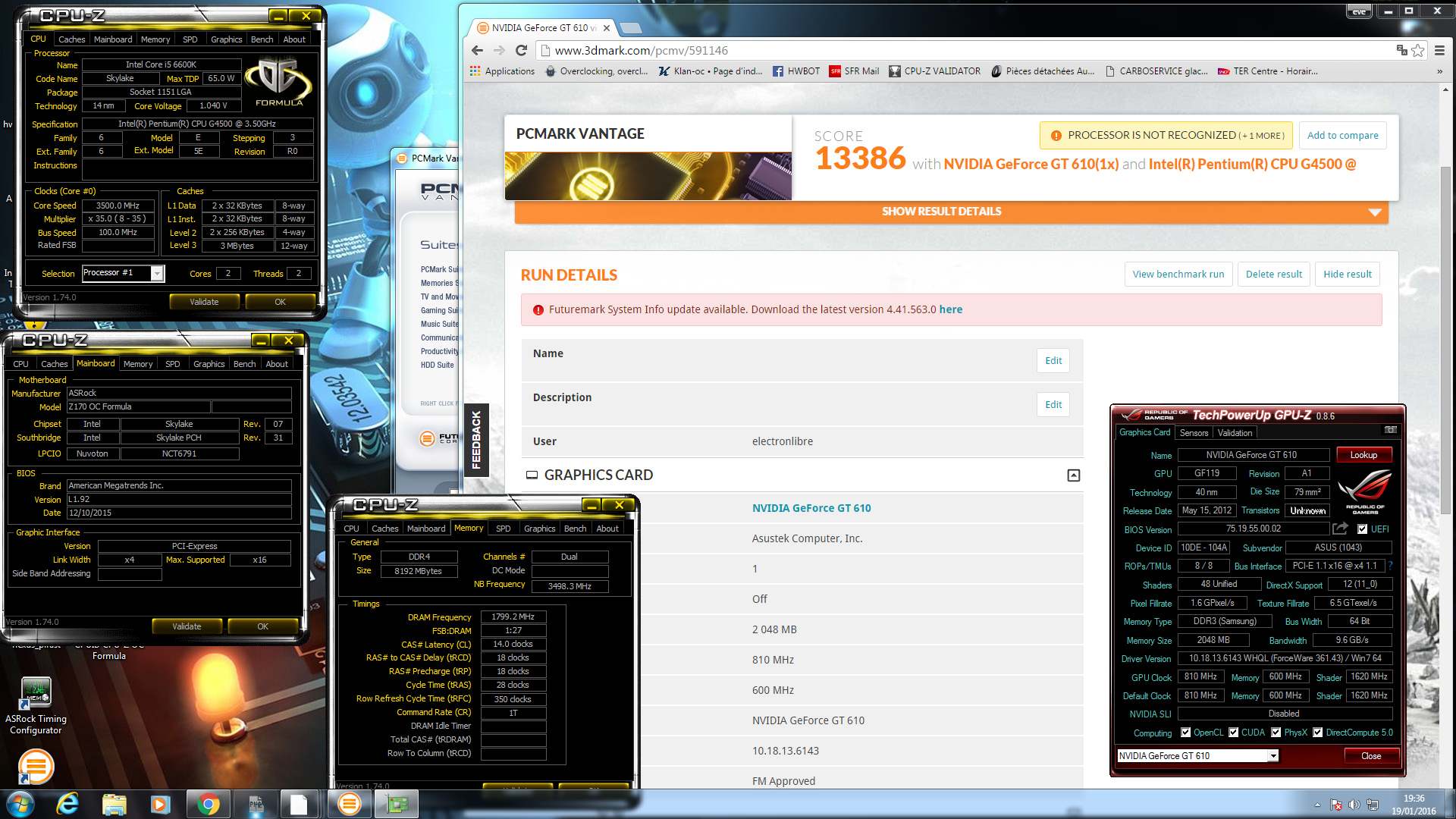Image resolution: width=1456 pixels, height=819 pixels.
Task: Reload the 3dmark page
Action: 521,50
